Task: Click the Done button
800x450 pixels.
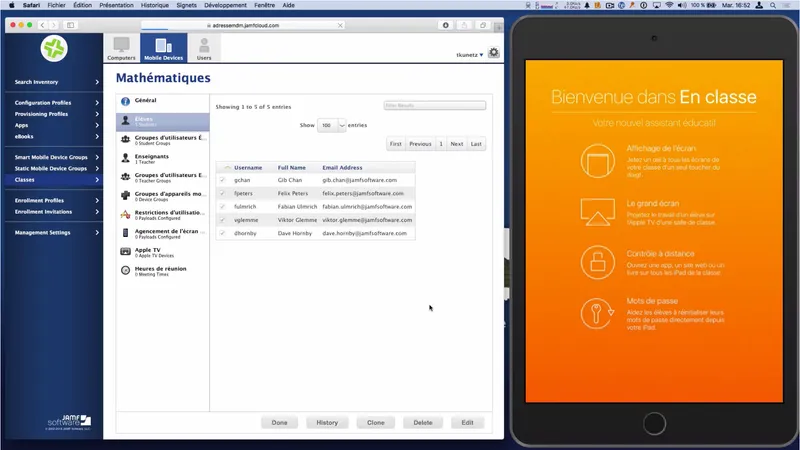Action: [279, 422]
